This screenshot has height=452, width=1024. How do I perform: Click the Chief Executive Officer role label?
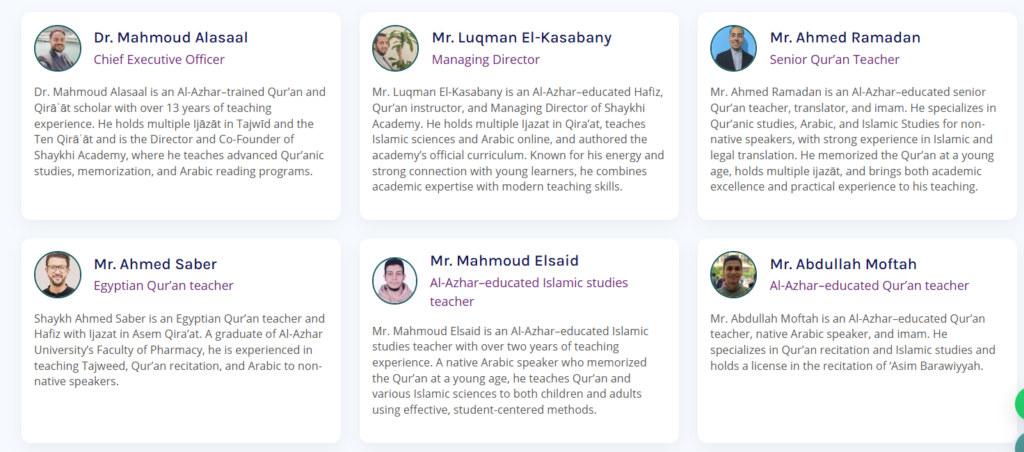click(x=159, y=60)
